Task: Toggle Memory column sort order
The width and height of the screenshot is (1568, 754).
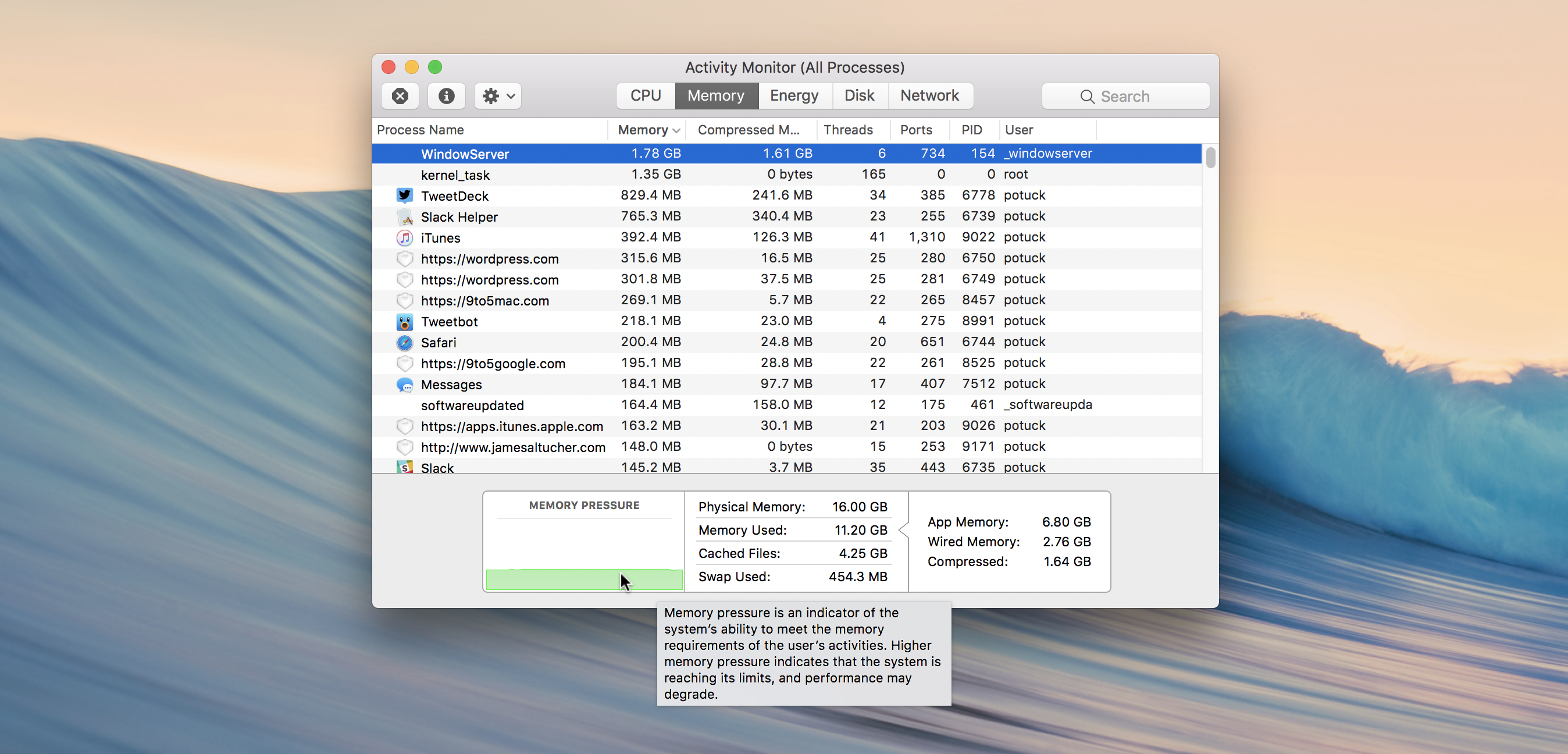Action: (646, 130)
